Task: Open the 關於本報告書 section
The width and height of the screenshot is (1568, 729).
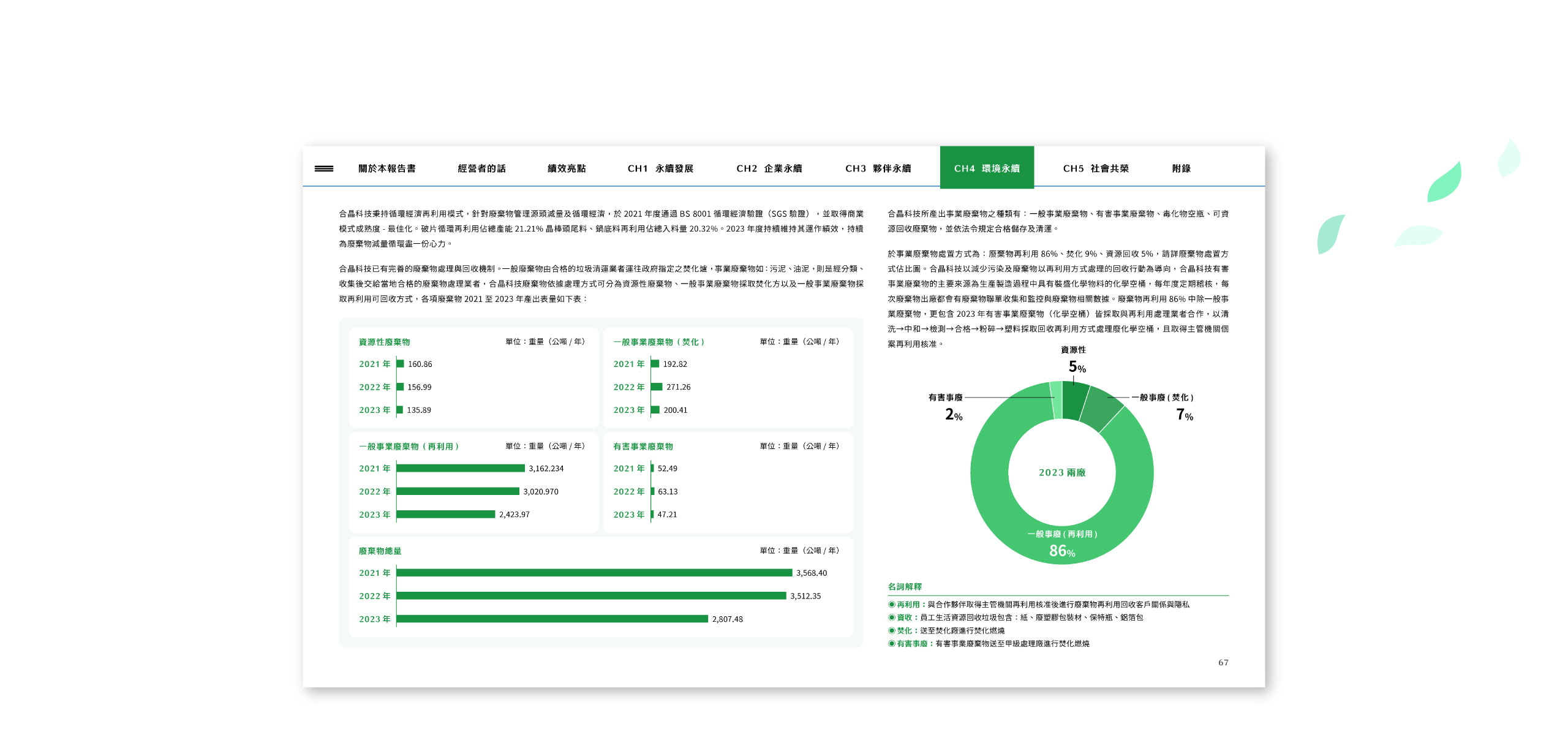Action: point(388,168)
